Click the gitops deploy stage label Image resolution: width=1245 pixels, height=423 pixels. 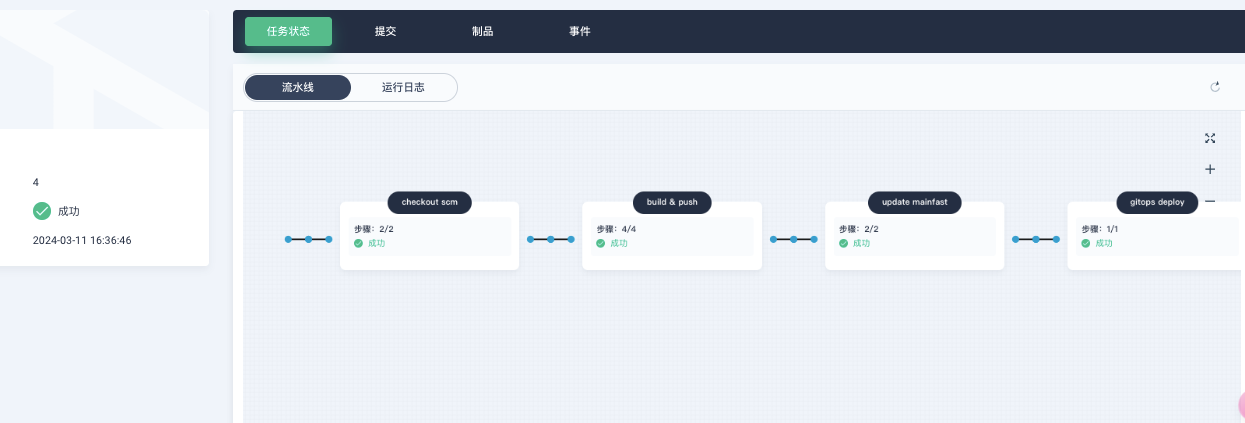[x=1157, y=202]
